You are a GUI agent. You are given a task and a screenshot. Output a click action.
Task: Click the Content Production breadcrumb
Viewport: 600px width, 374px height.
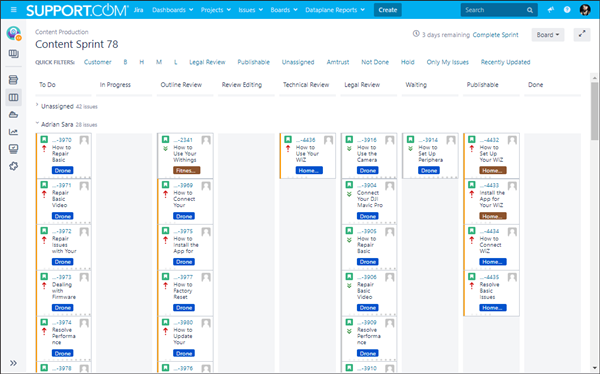click(x=62, y=32)
